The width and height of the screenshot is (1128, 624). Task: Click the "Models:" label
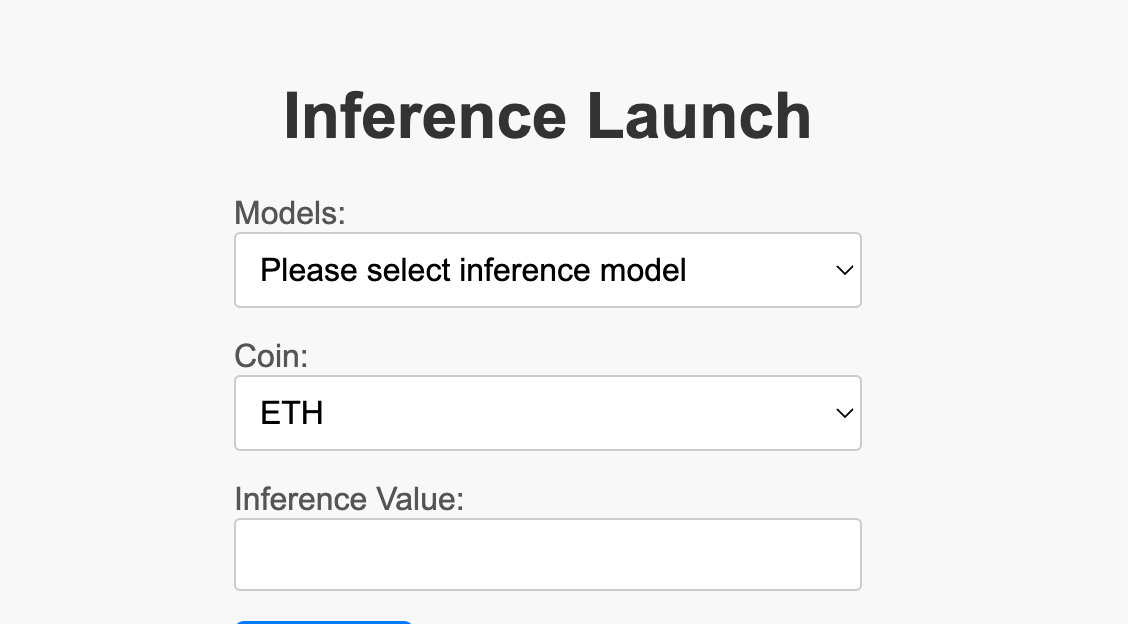pos(289,213)
